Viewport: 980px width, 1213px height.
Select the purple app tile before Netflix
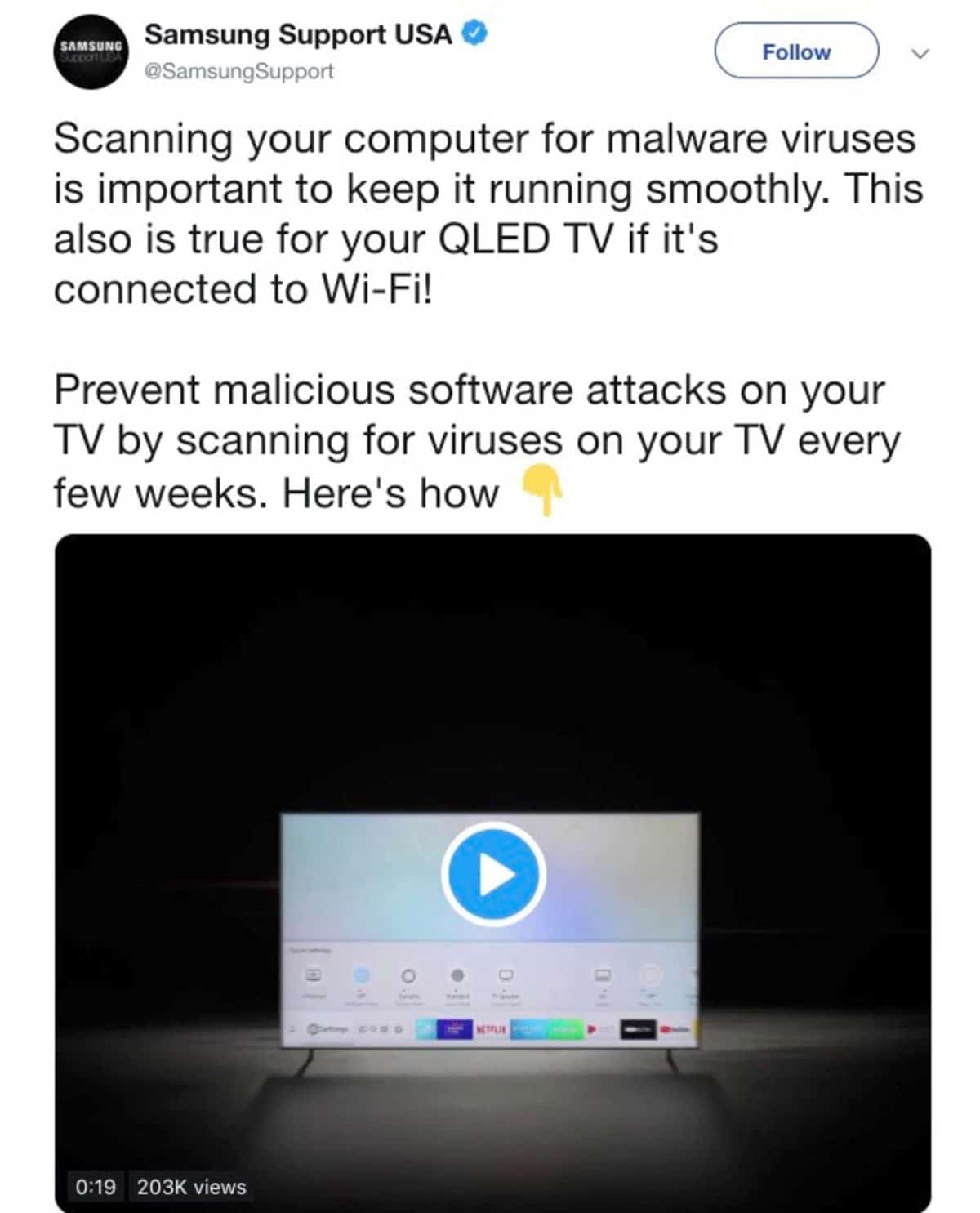[x=455, y=1030]
